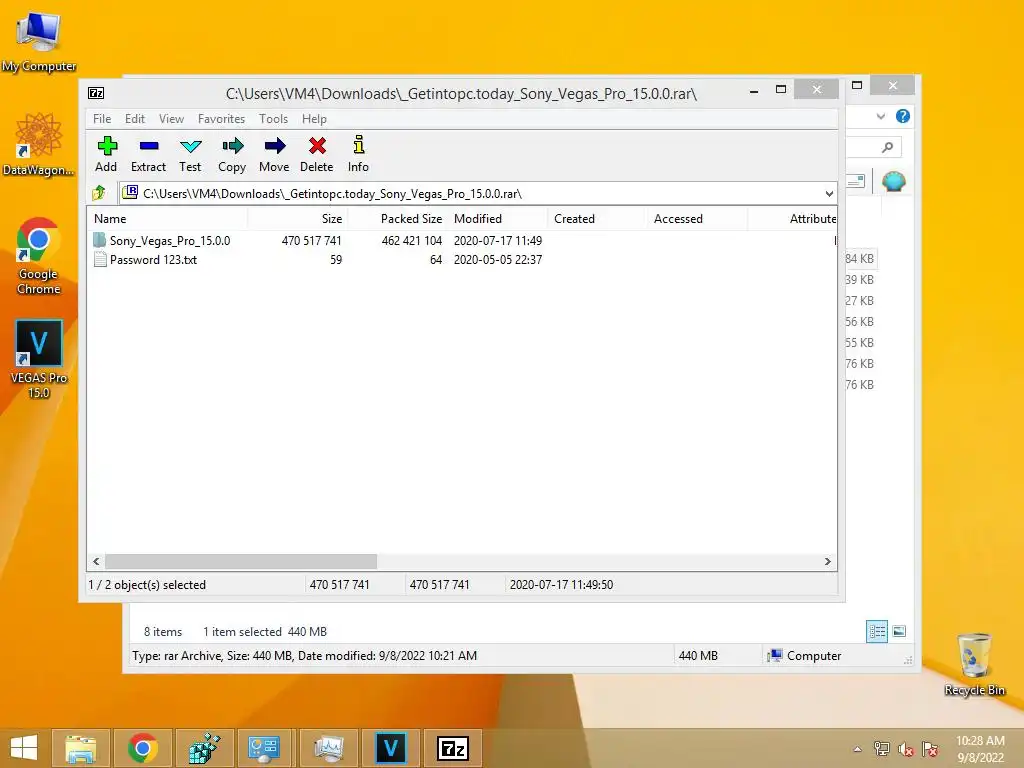Click the scrollbar right arrow
The width and height of the screenshot is (1024, 768).
827,562
